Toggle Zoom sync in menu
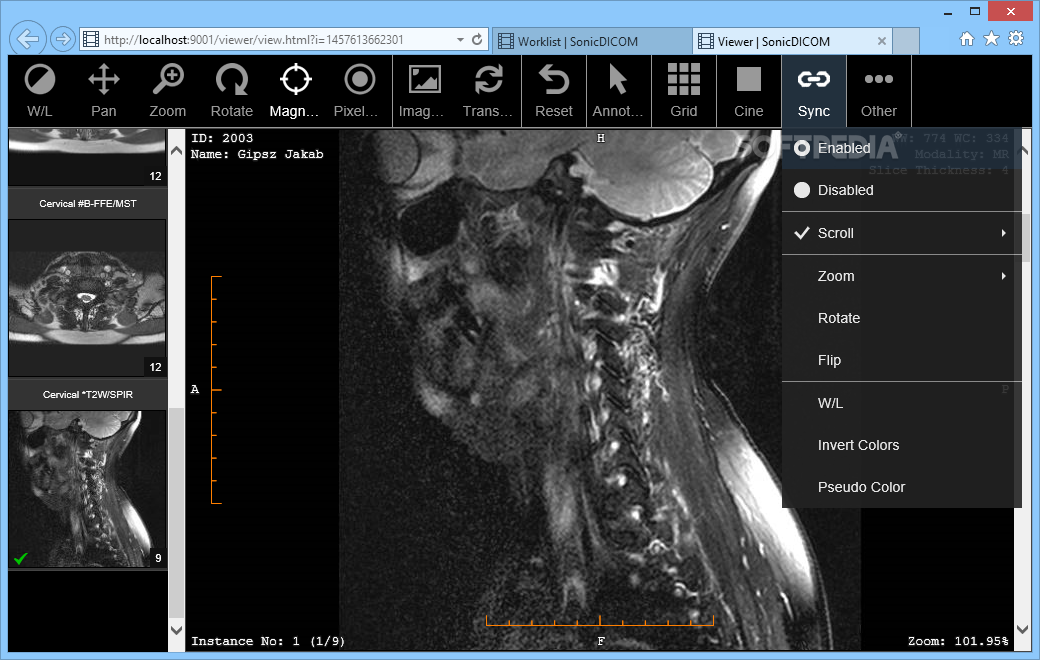This screenshot has height=660, width=1040. [901, 276]
